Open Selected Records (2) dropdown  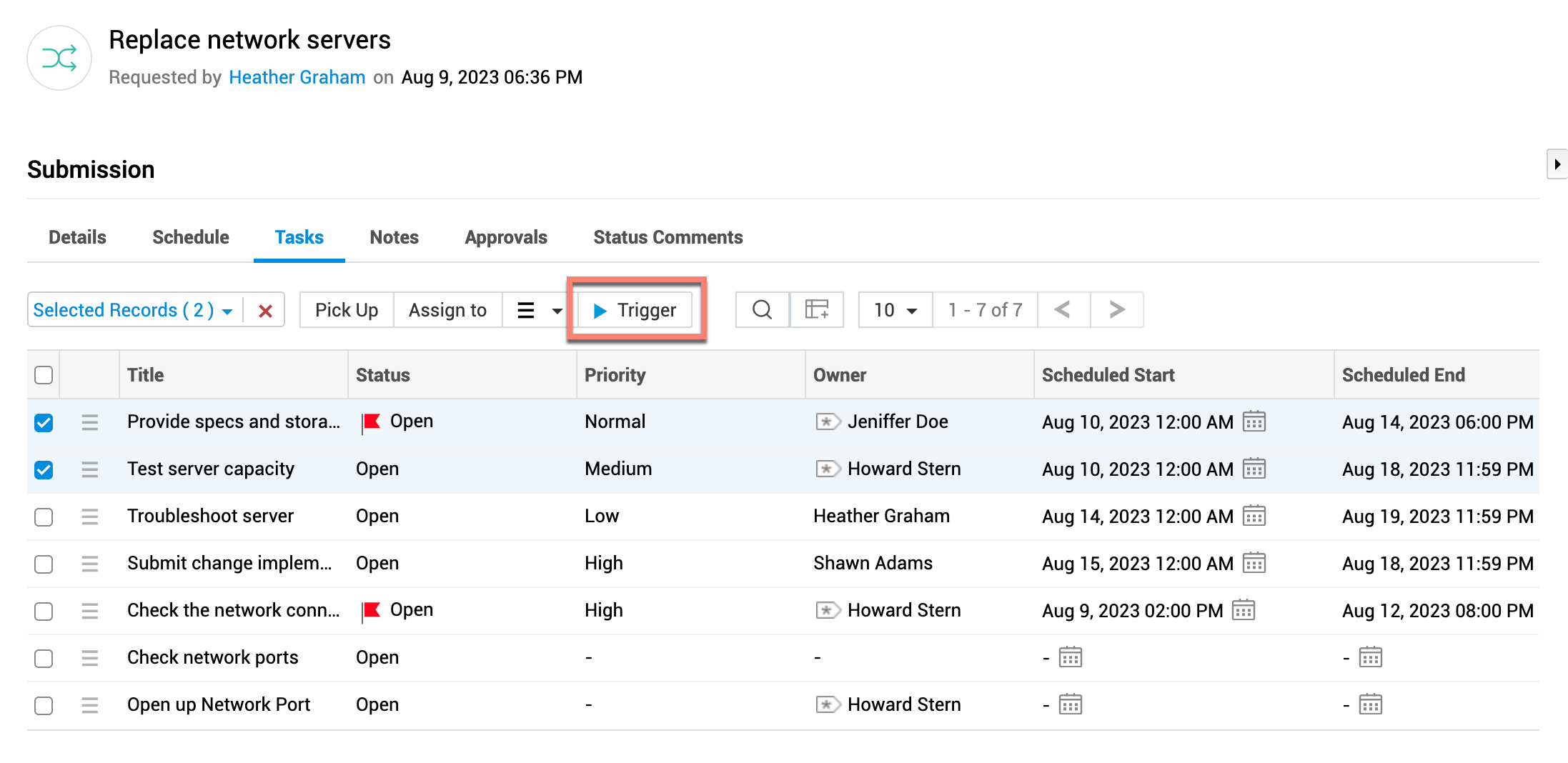(x=133, y=310)
